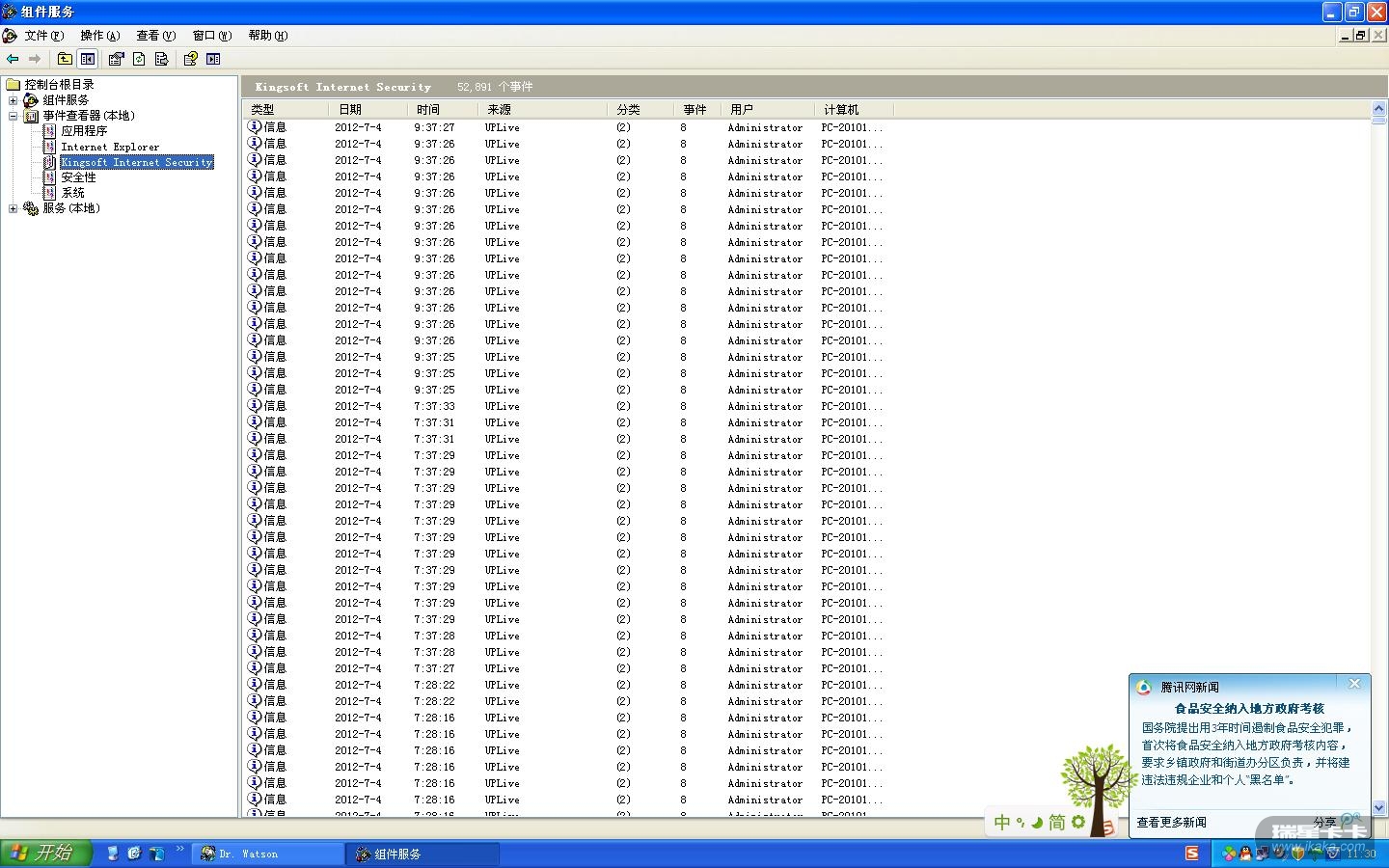Click the gear icon beside 服务(本地)
1389x868 pixels.
tap(31, 208)
